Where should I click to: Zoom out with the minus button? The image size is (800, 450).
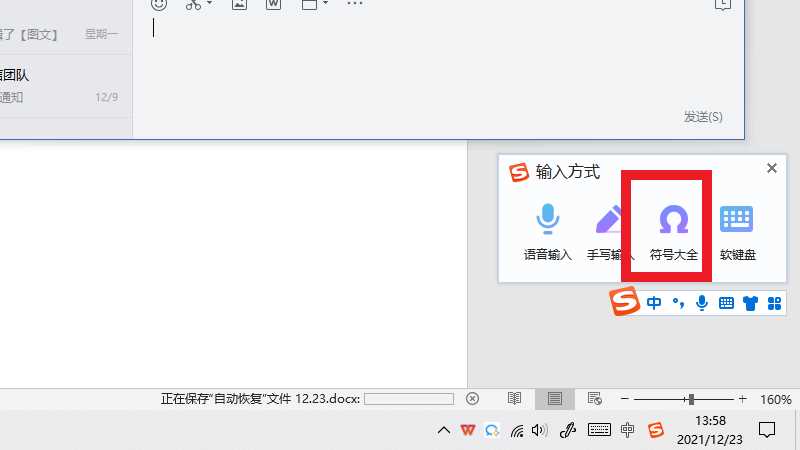(x=624, y=399)
